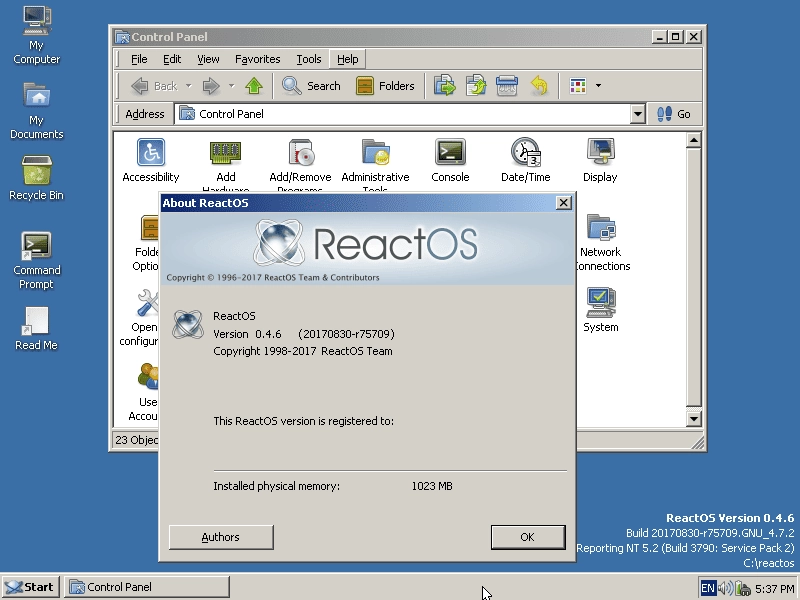Open the Start menu
The width and height of the screenshot is (800, 600).
31,587
